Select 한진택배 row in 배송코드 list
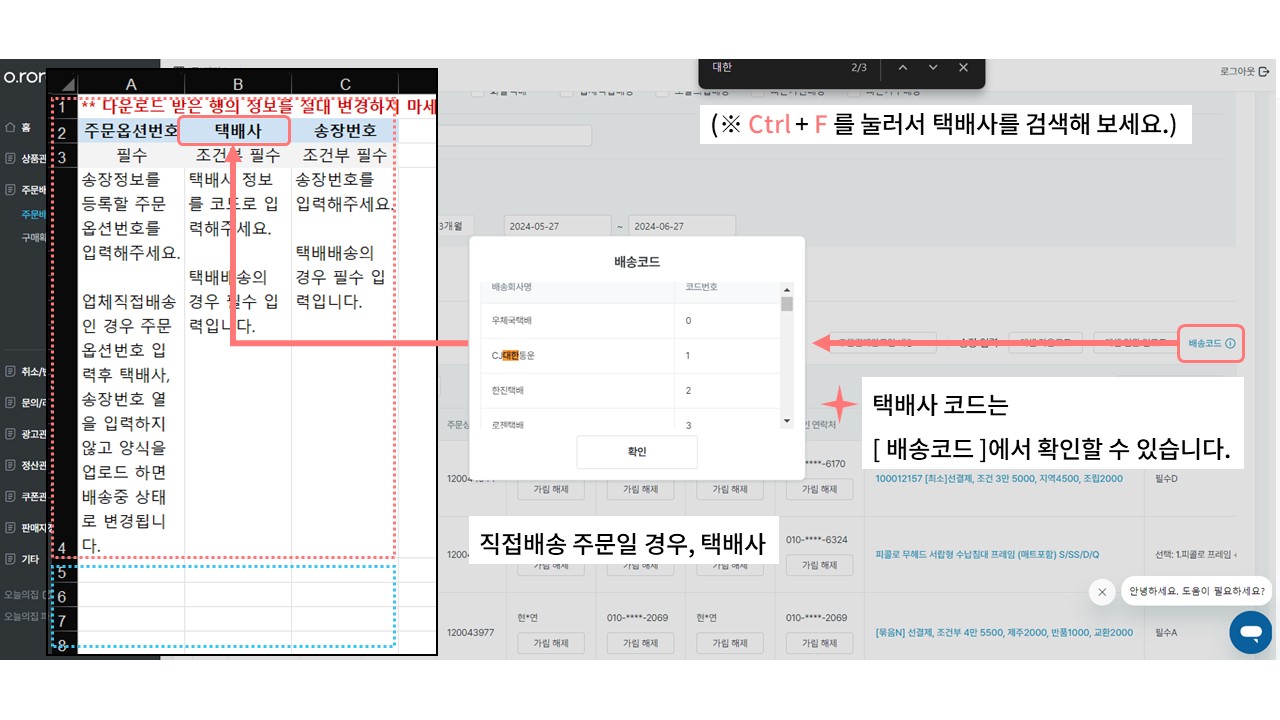 (630, 391)
